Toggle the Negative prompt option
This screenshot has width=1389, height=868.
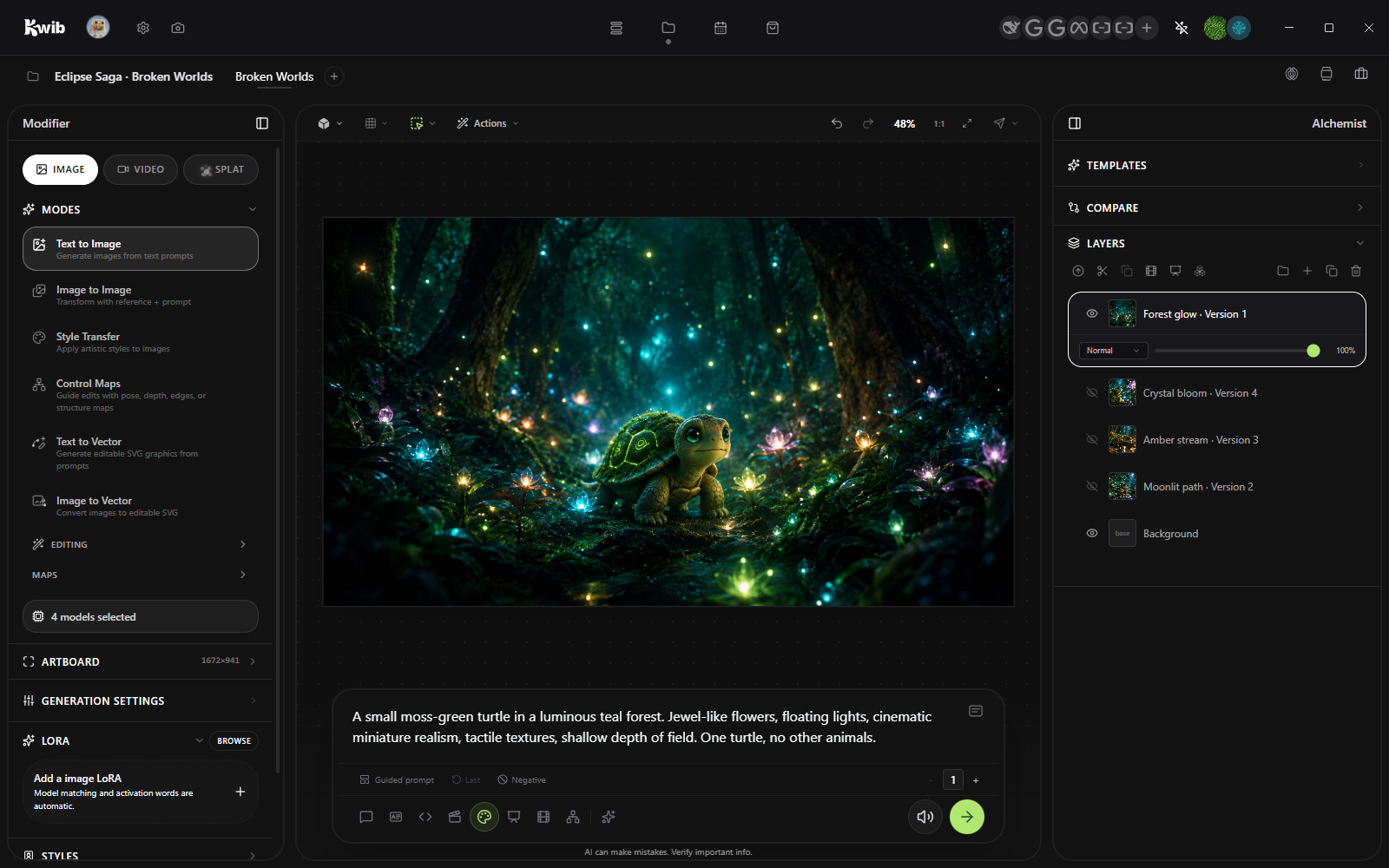[x=522, y=779]
